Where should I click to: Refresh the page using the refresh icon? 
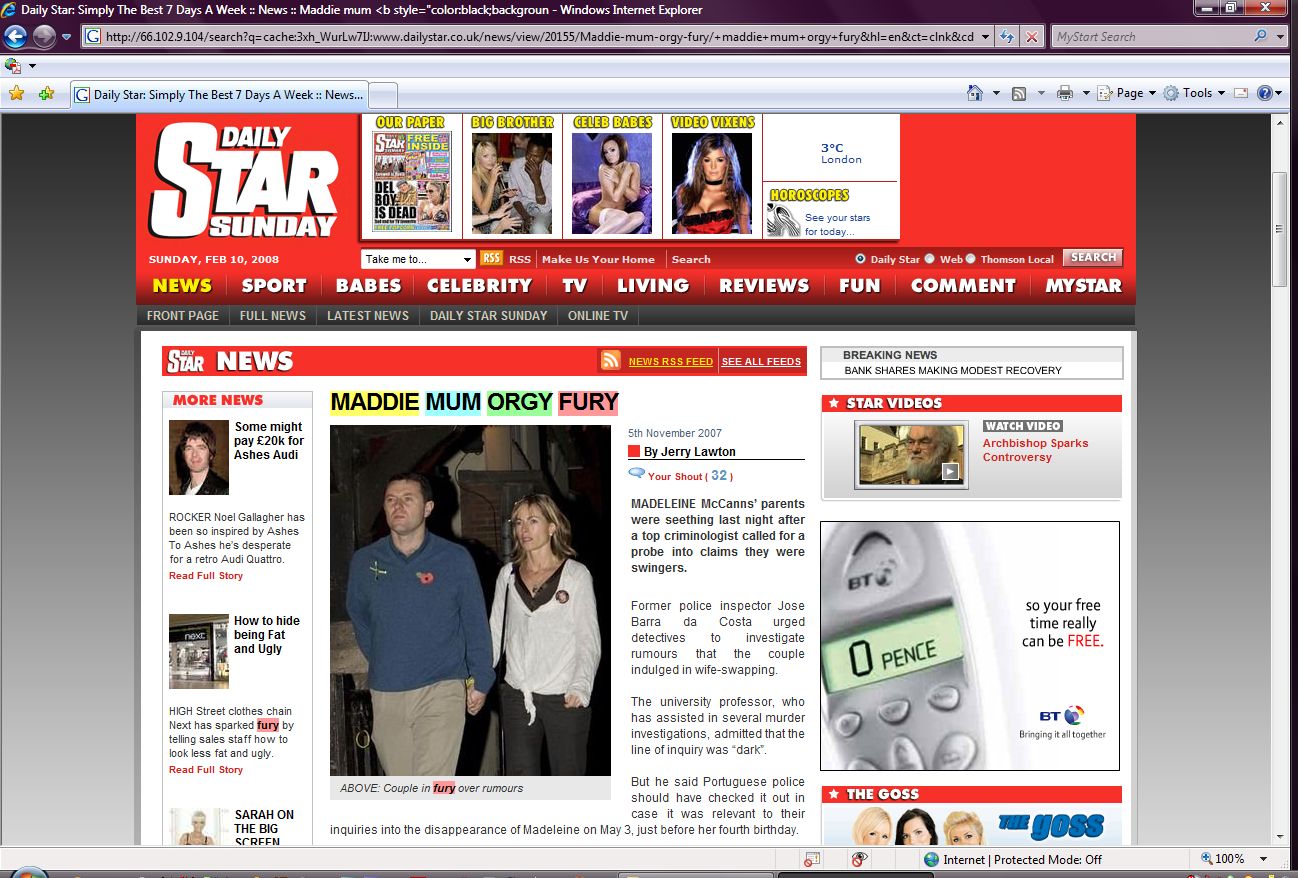pos(1007,37)
